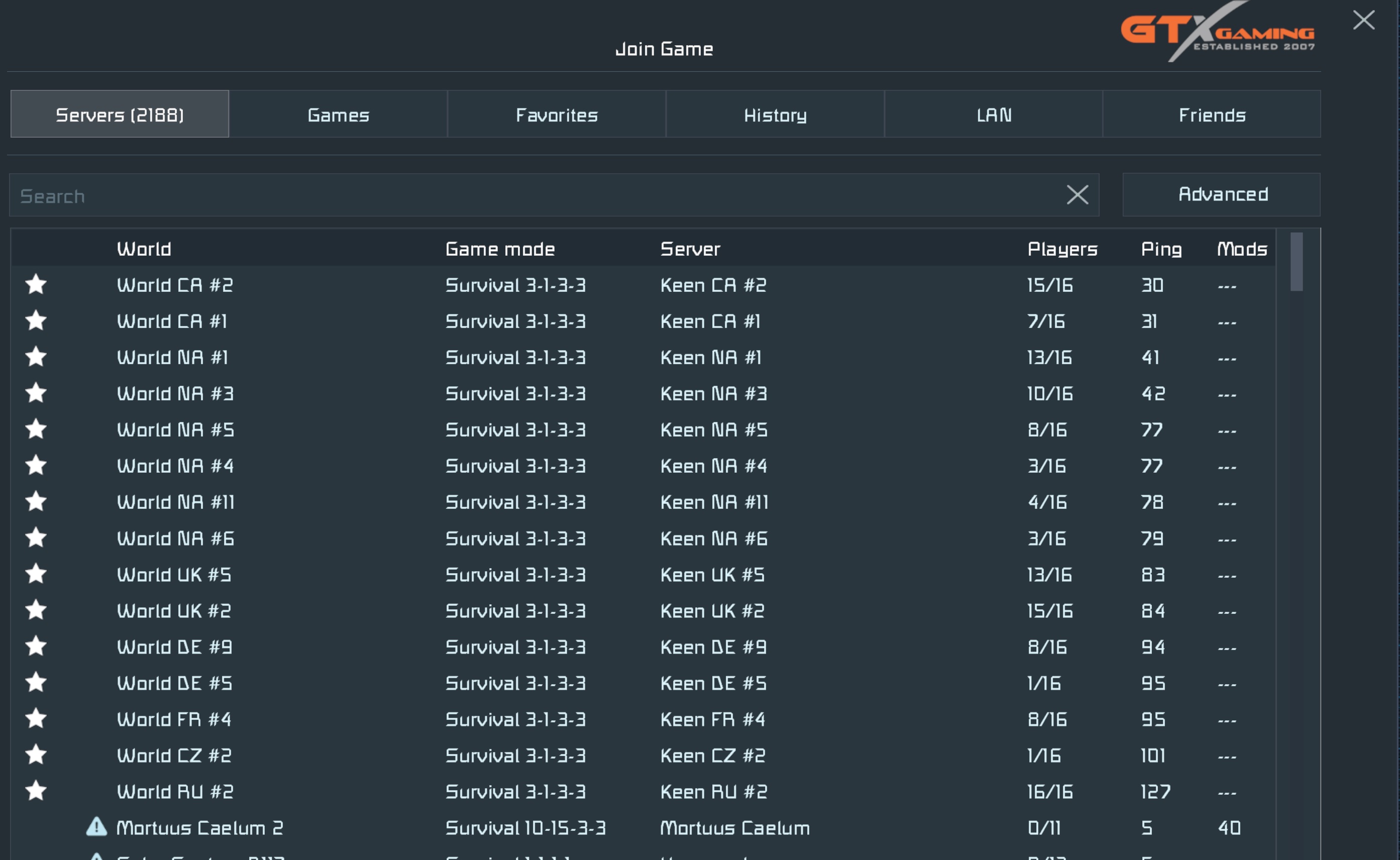Click warning triangle beside Mortuus Caelum 2
This screenshot has height=860, width=1400.
(x=96, y=826)
